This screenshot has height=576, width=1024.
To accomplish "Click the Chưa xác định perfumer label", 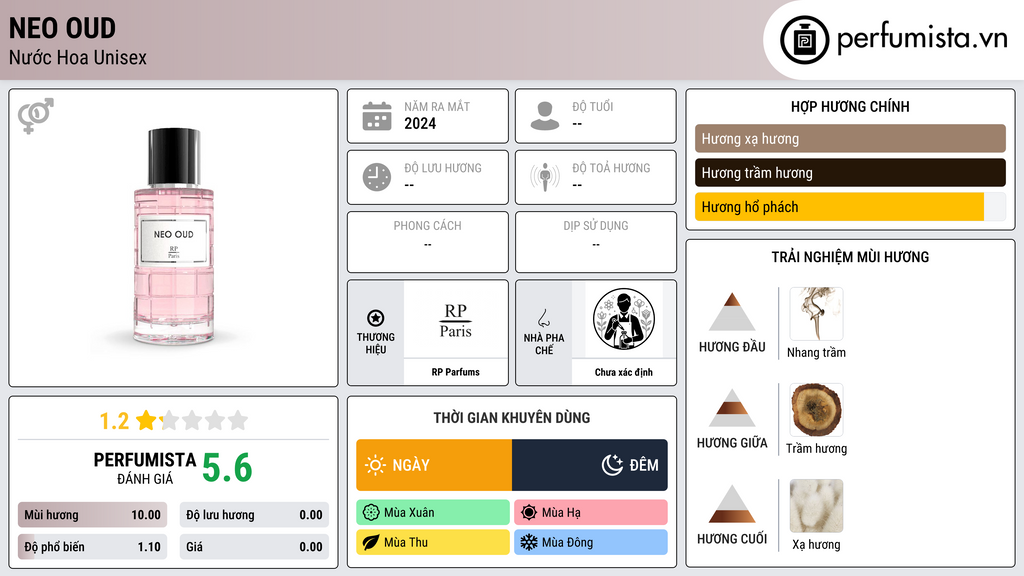I will (x=624, y=372).
